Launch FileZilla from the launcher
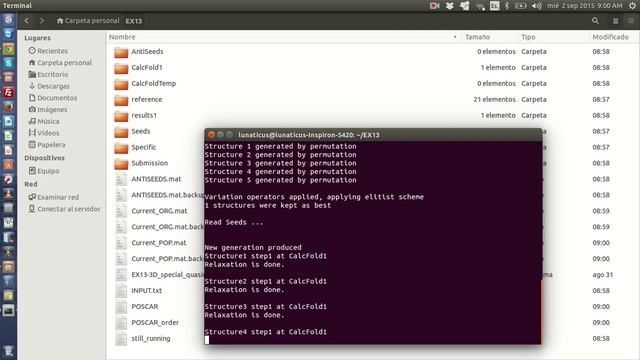 click(8, 93)
